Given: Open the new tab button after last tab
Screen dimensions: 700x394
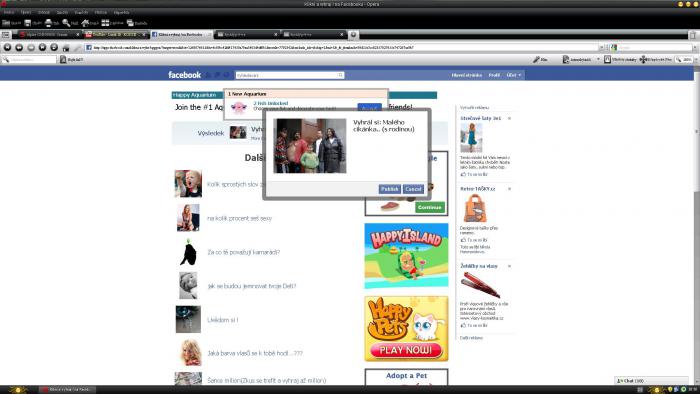Looking at the screenshot, I should pyautogui.click(x=353, y=34).
